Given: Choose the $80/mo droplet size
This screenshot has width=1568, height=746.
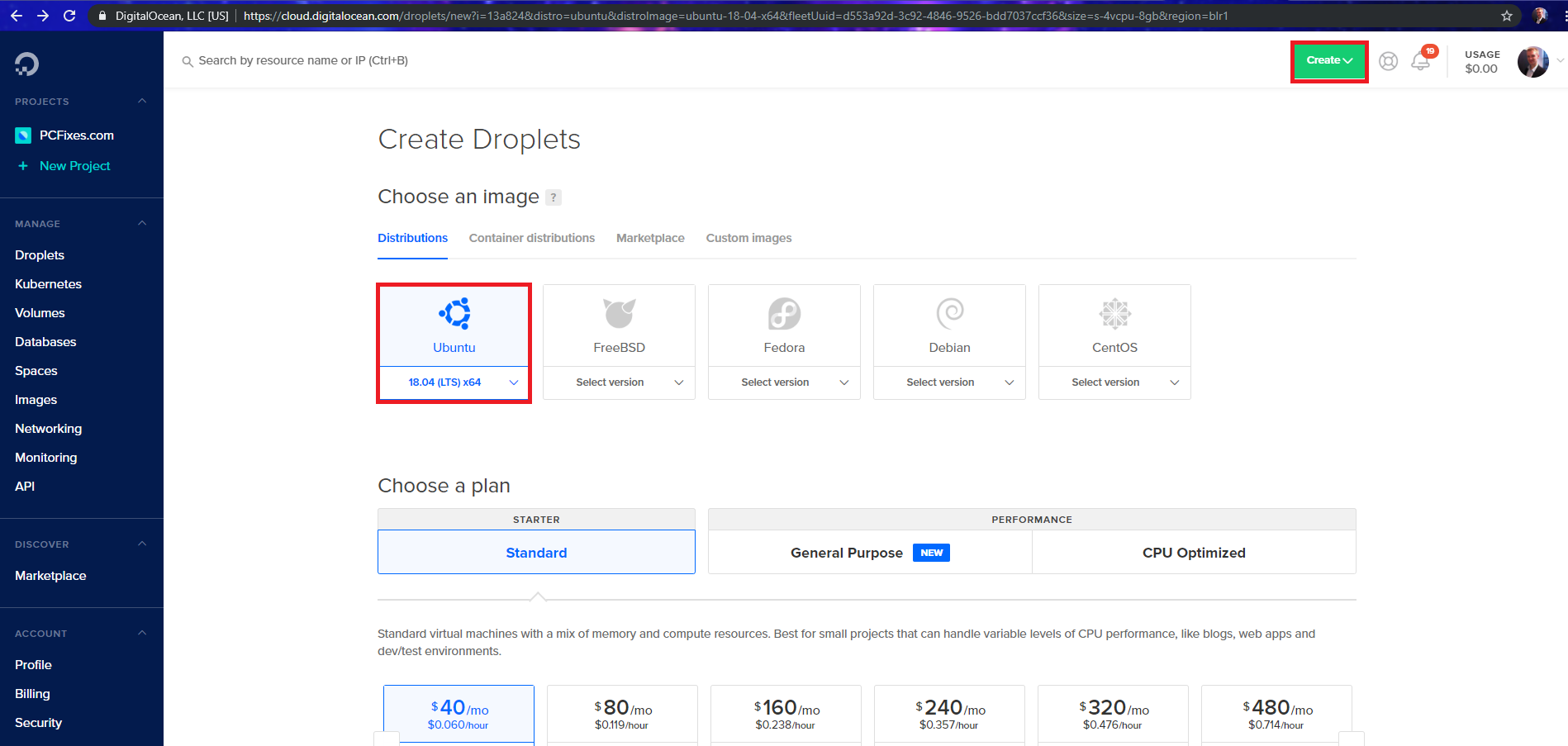Looking at the screenshot, I should coord(622,715).
